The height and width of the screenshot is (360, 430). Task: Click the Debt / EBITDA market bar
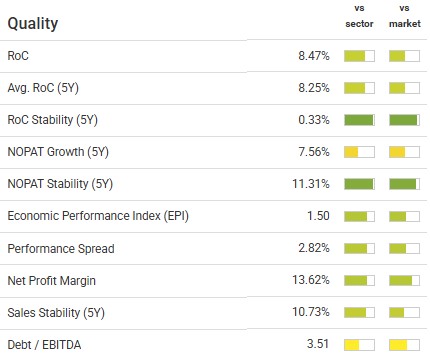404,345
